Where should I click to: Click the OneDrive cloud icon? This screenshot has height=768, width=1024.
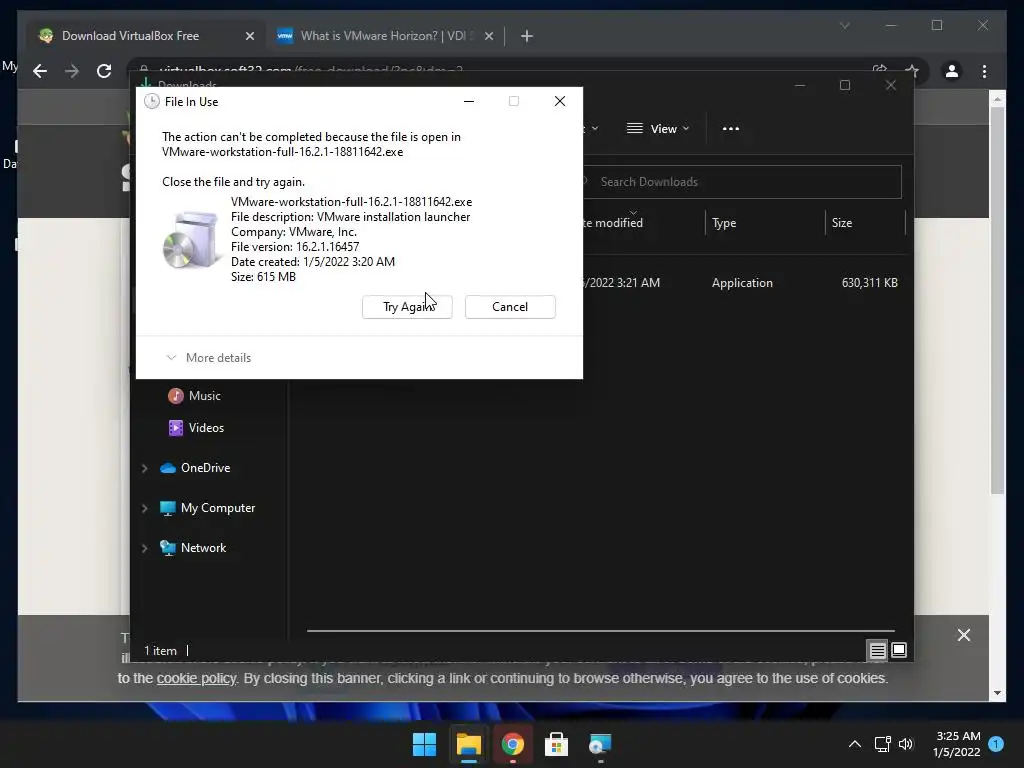click(x=168, y=468)
